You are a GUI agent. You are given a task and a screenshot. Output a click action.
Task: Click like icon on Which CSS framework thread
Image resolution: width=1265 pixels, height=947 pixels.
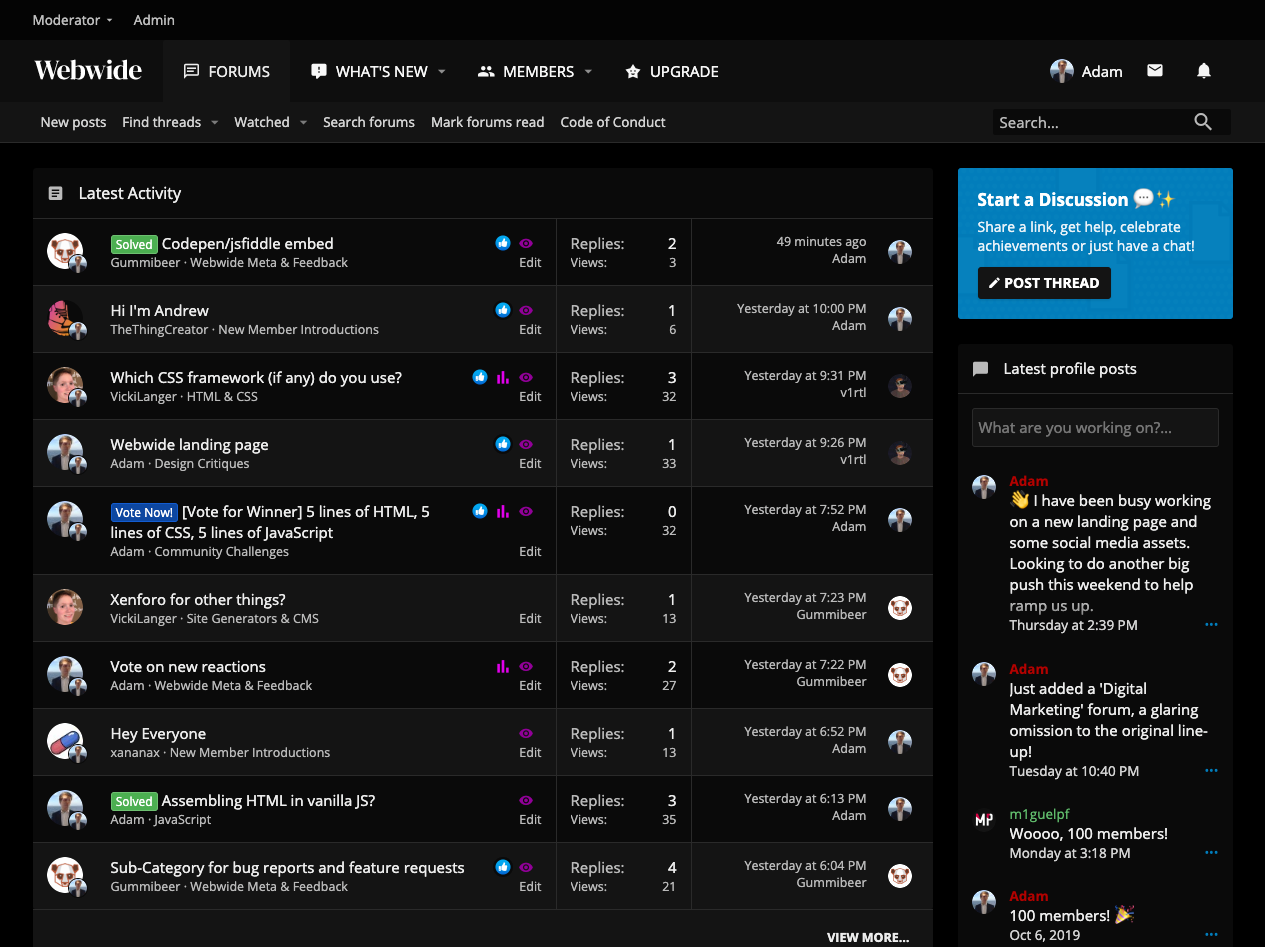pyautogui.click(x=480, y=377)
